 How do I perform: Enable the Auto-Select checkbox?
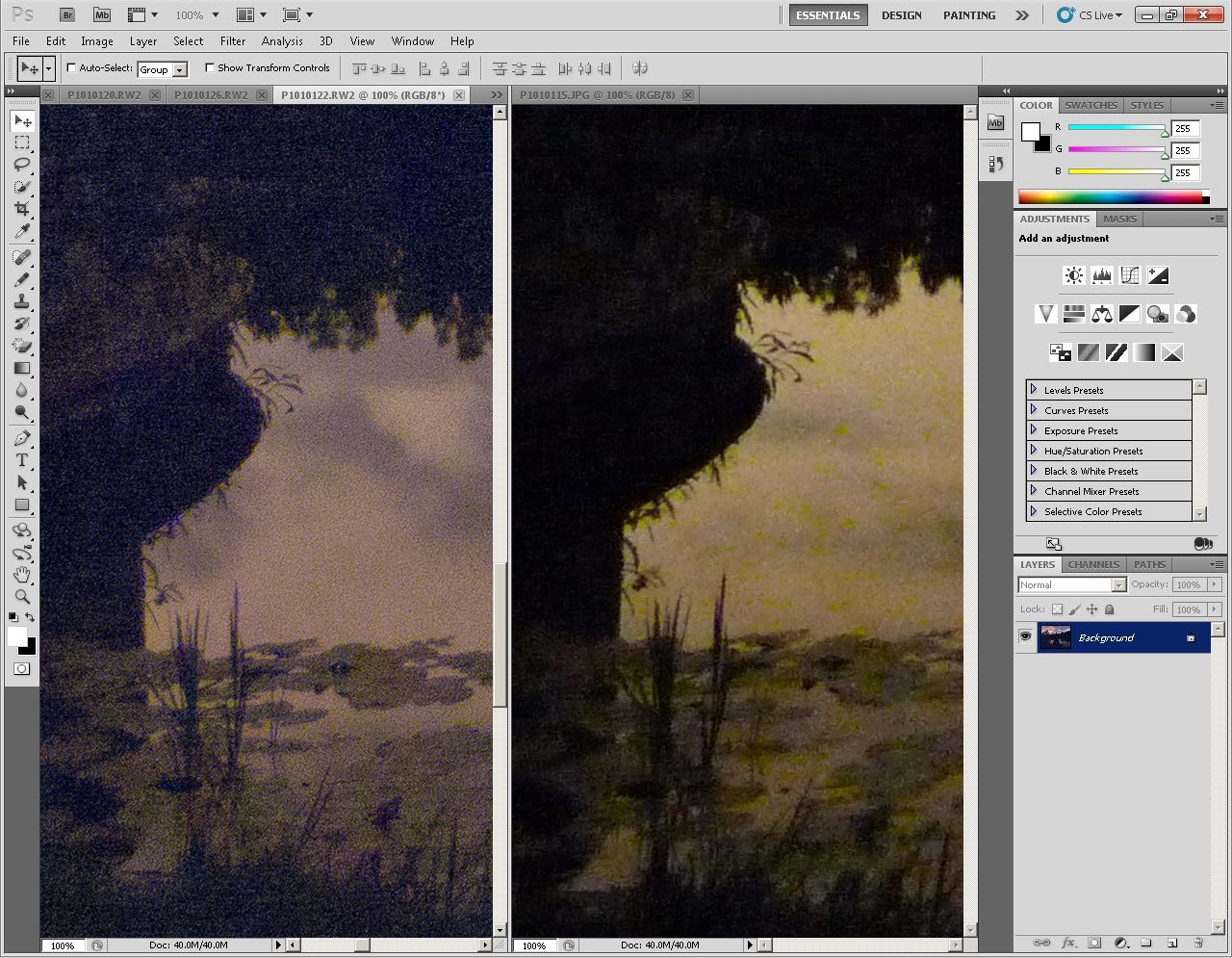click(71, 68)
